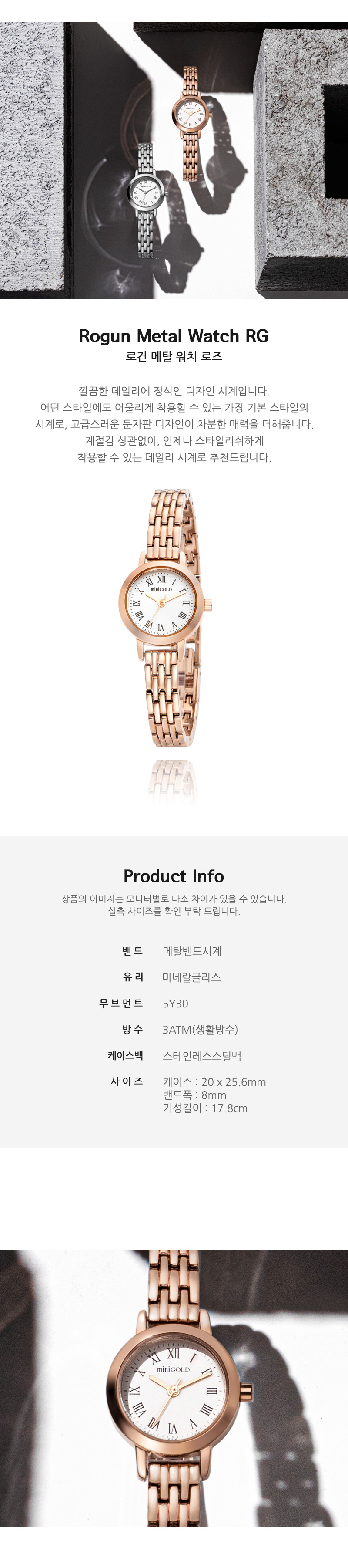The height and width of the screenshot is (1568, 348).
Task: Click the 무브먼트 spec label
Action: (x=121, y=1003)
